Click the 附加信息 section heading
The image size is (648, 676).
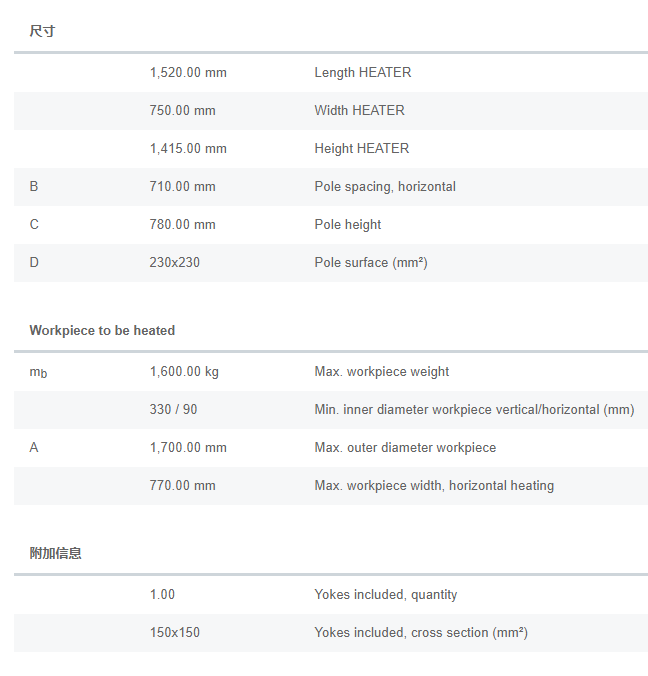(x=55, y=553)
